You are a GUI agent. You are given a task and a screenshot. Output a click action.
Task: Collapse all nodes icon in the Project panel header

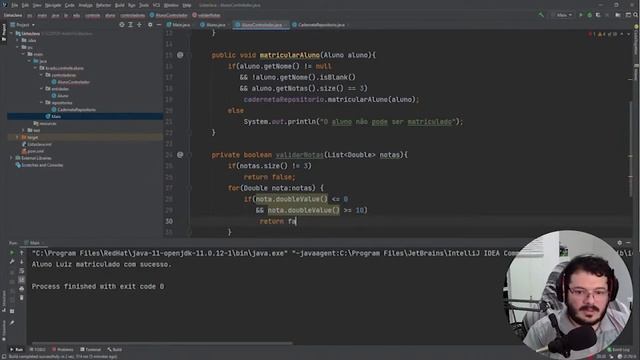click(140, 25)
